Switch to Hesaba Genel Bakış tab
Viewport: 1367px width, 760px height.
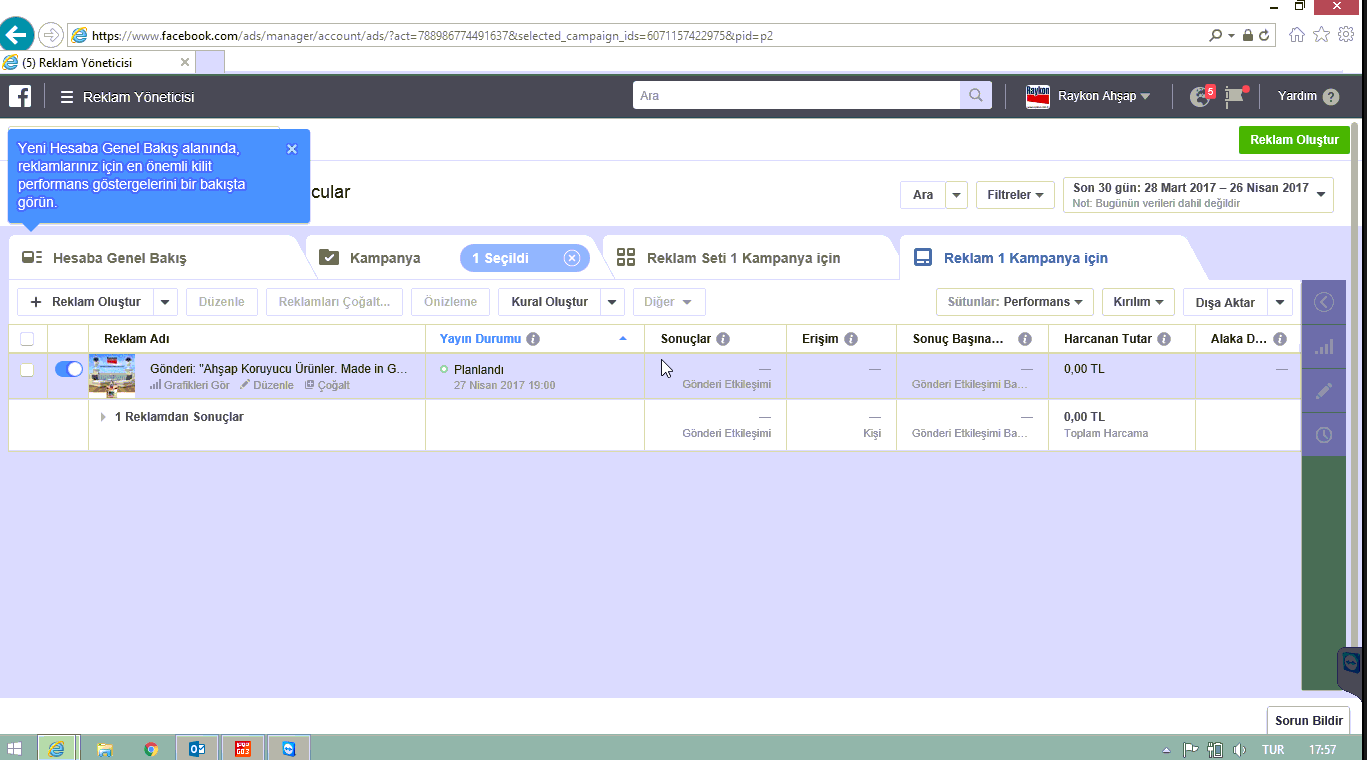[x=119, y=258]
